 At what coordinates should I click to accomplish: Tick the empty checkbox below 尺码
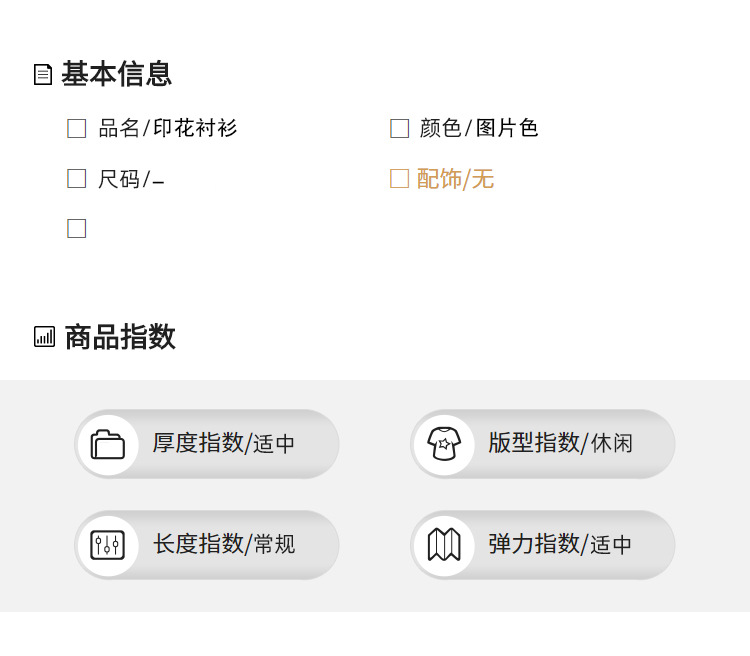click(77, 229)
